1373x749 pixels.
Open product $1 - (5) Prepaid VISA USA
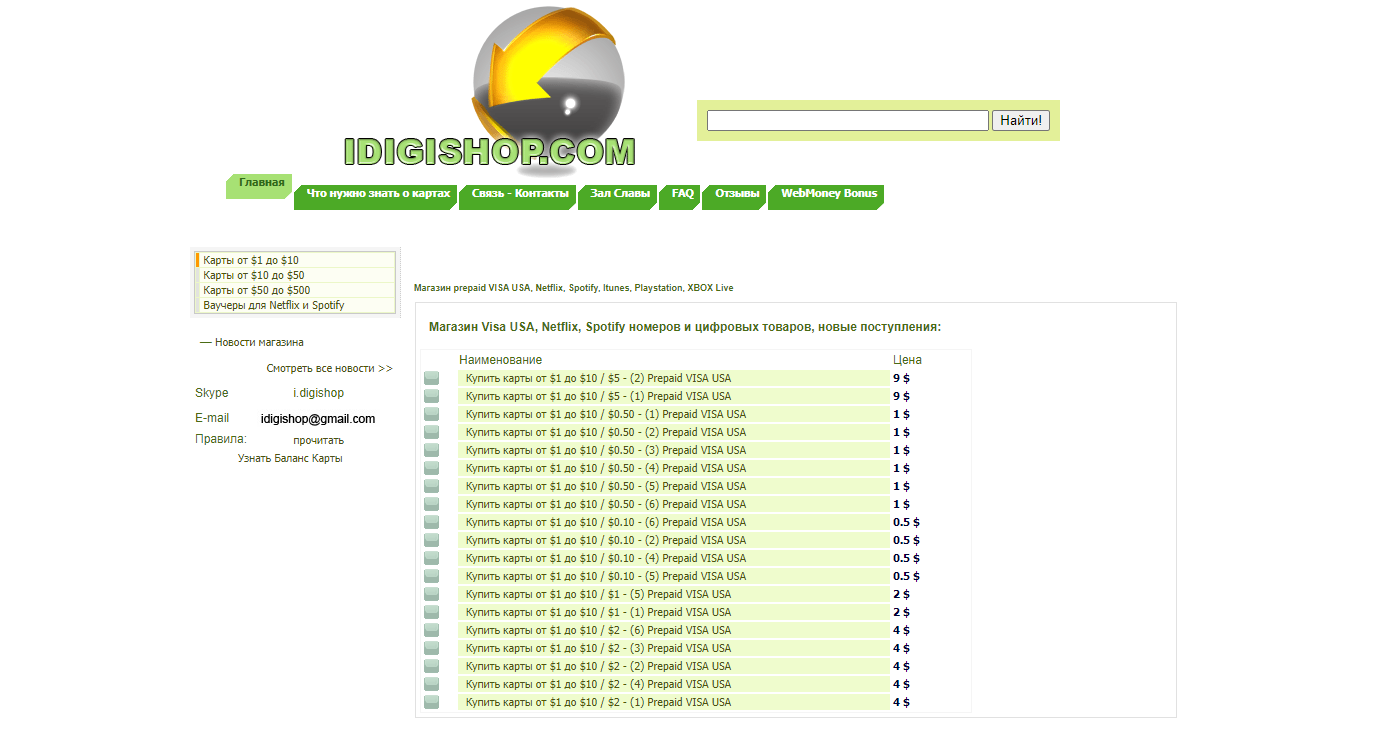click(x=598, y=594)
